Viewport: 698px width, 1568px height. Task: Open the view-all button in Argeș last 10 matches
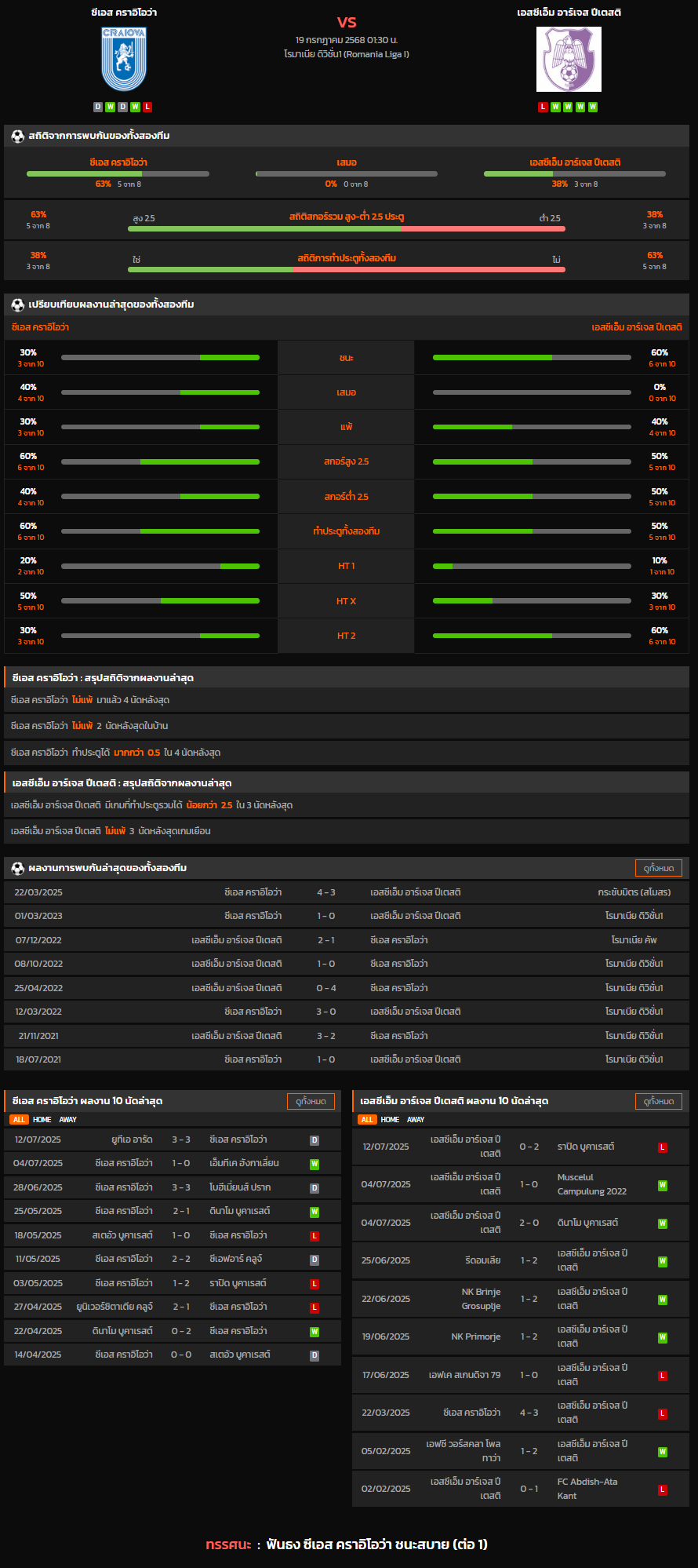click(659, 1101)
